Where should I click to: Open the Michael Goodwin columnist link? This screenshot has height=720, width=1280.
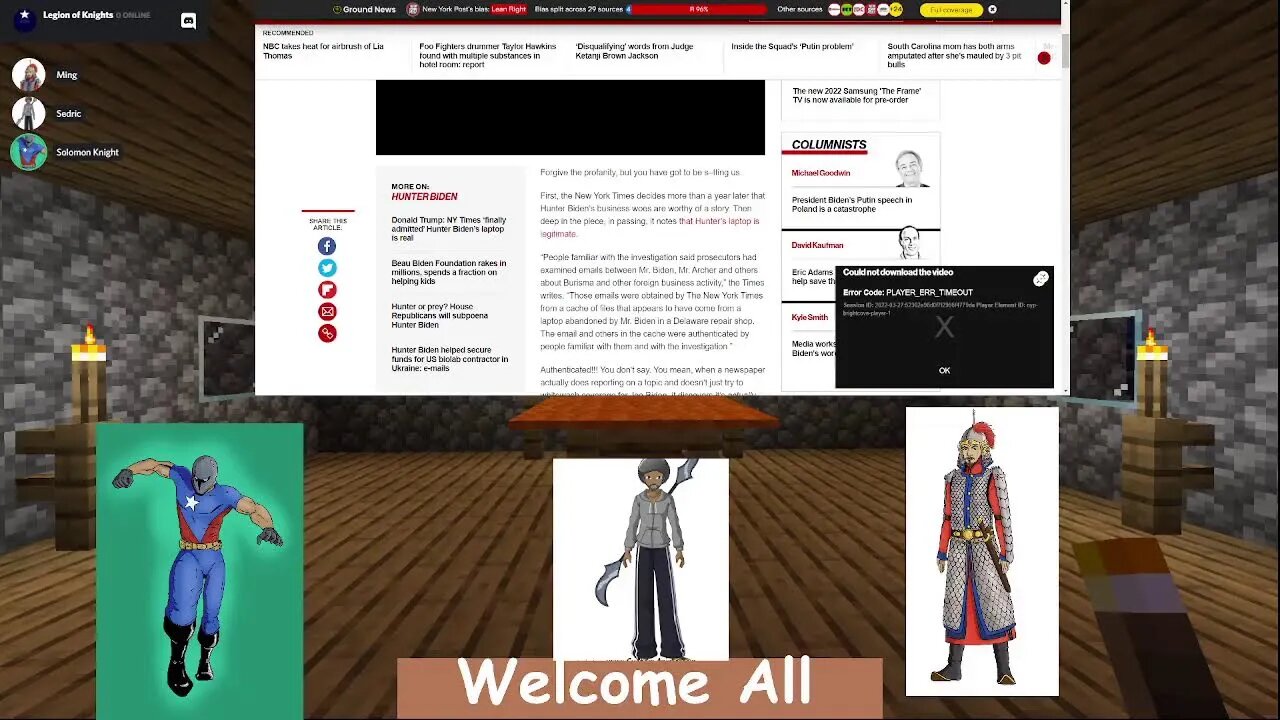click(x=821, y=173)
